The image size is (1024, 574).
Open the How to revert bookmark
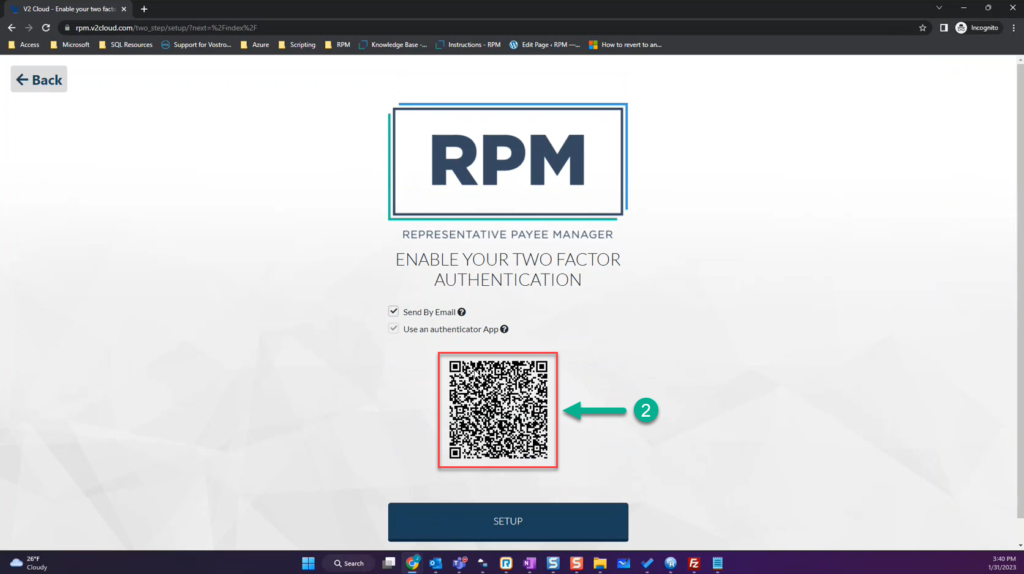pos(625,45)
